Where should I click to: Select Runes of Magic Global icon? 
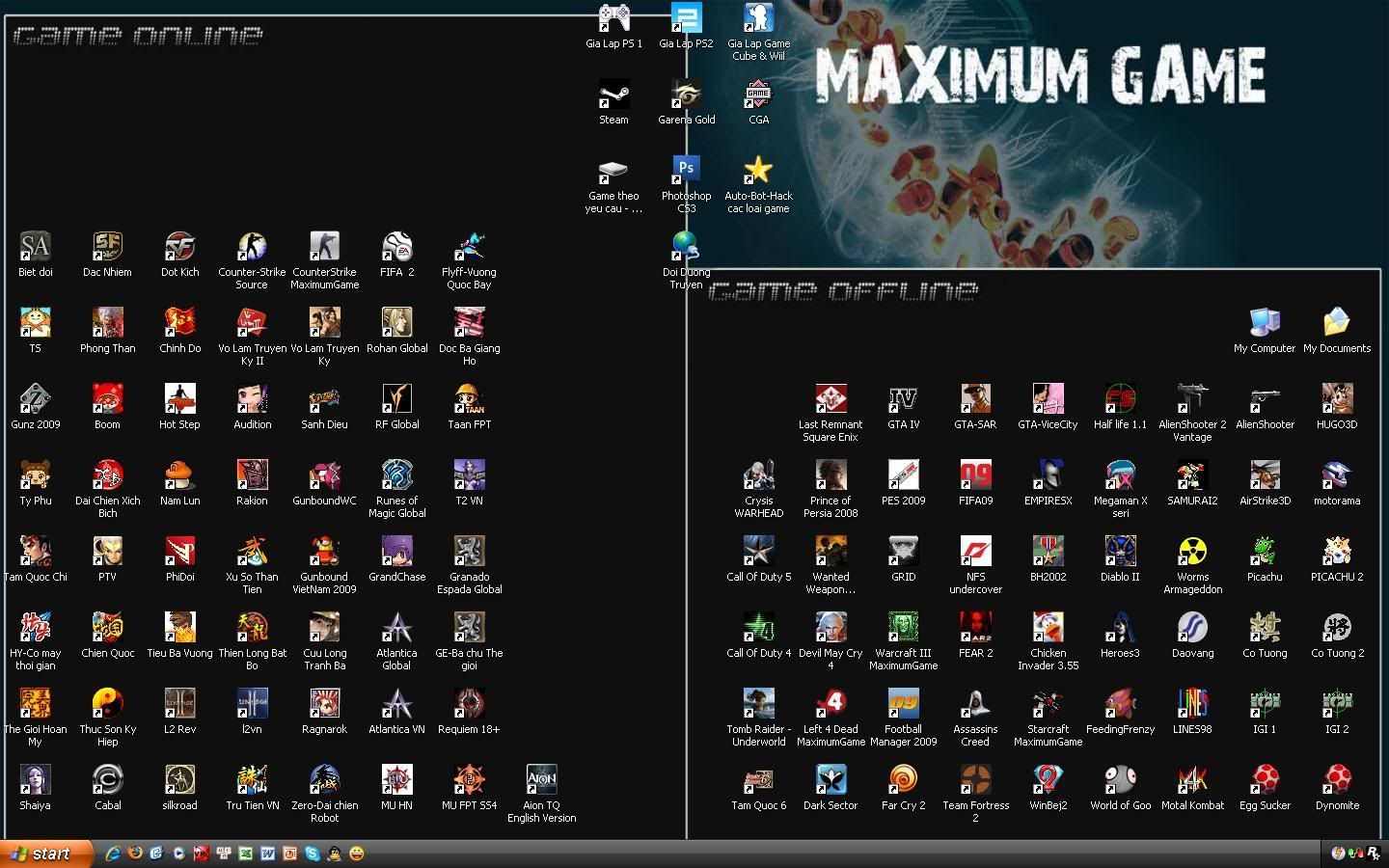[x=396, y=475]
